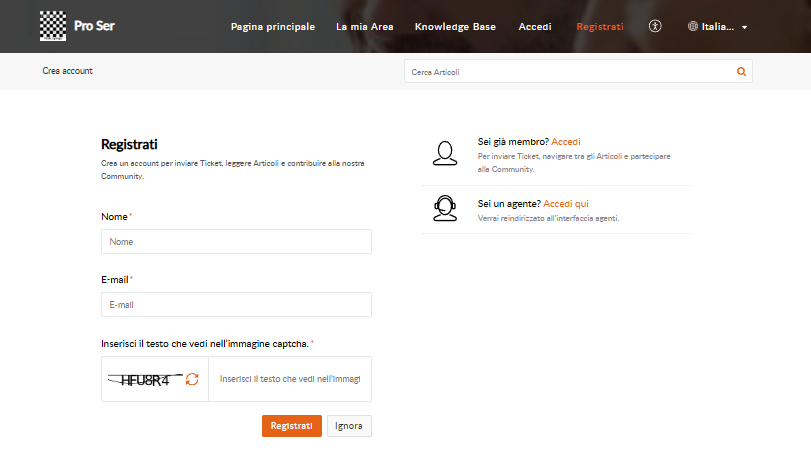Screen dimensions: 811x461
Task: Click the globe language icon
Action: (693, 26)
